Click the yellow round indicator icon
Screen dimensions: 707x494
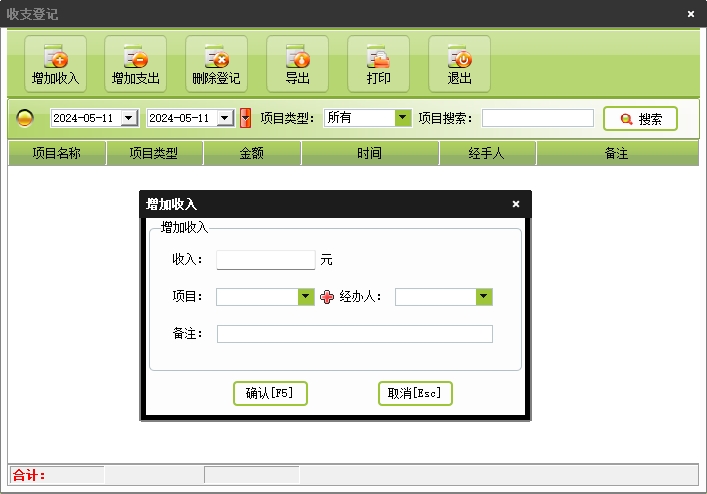25,118
